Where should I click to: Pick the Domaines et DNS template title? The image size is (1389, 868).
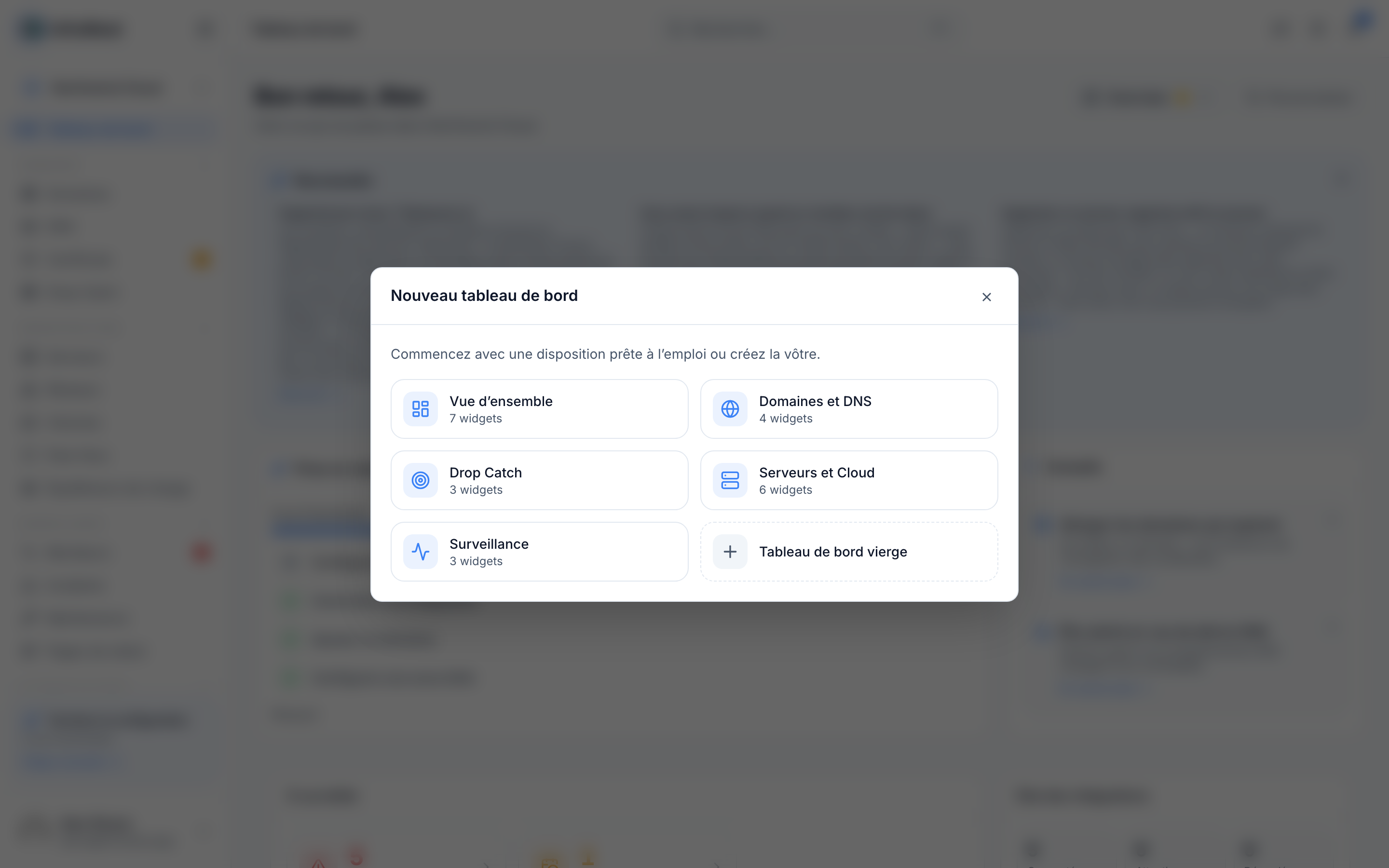point(815,401)
